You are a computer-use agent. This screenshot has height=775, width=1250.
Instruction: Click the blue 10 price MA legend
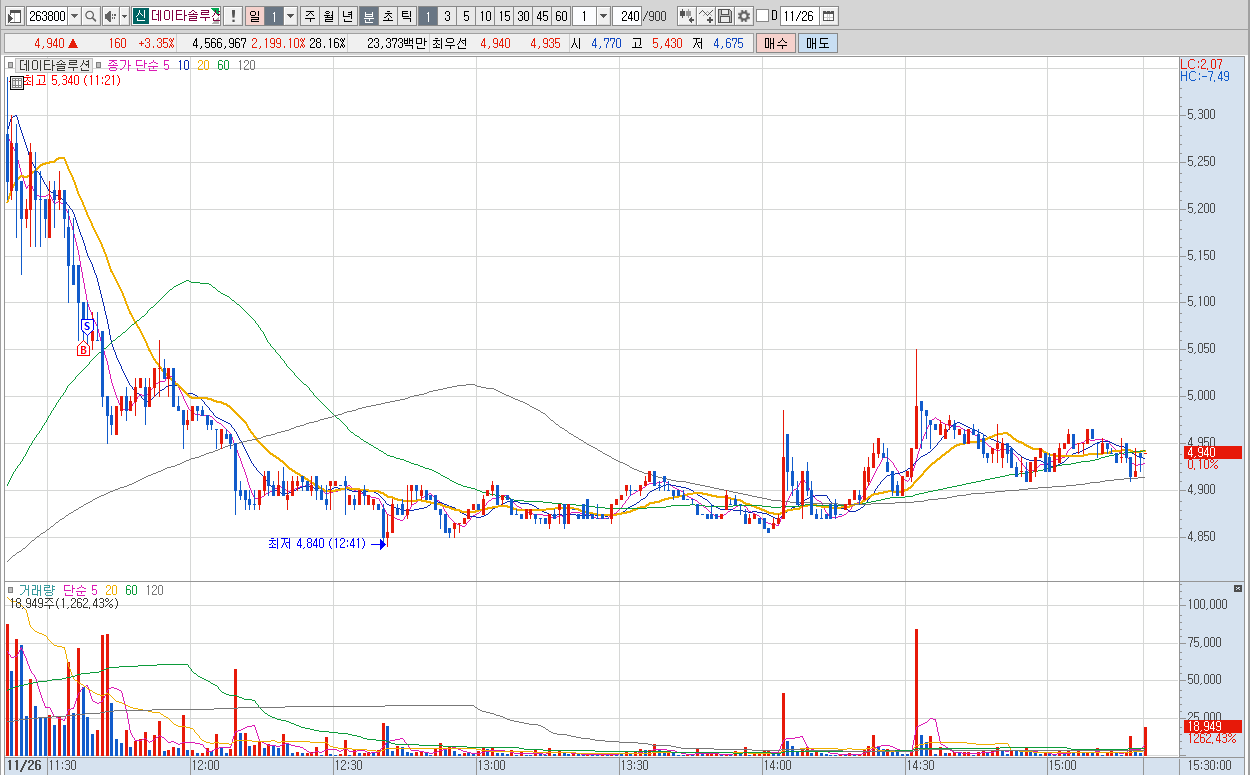click(185, 65)
